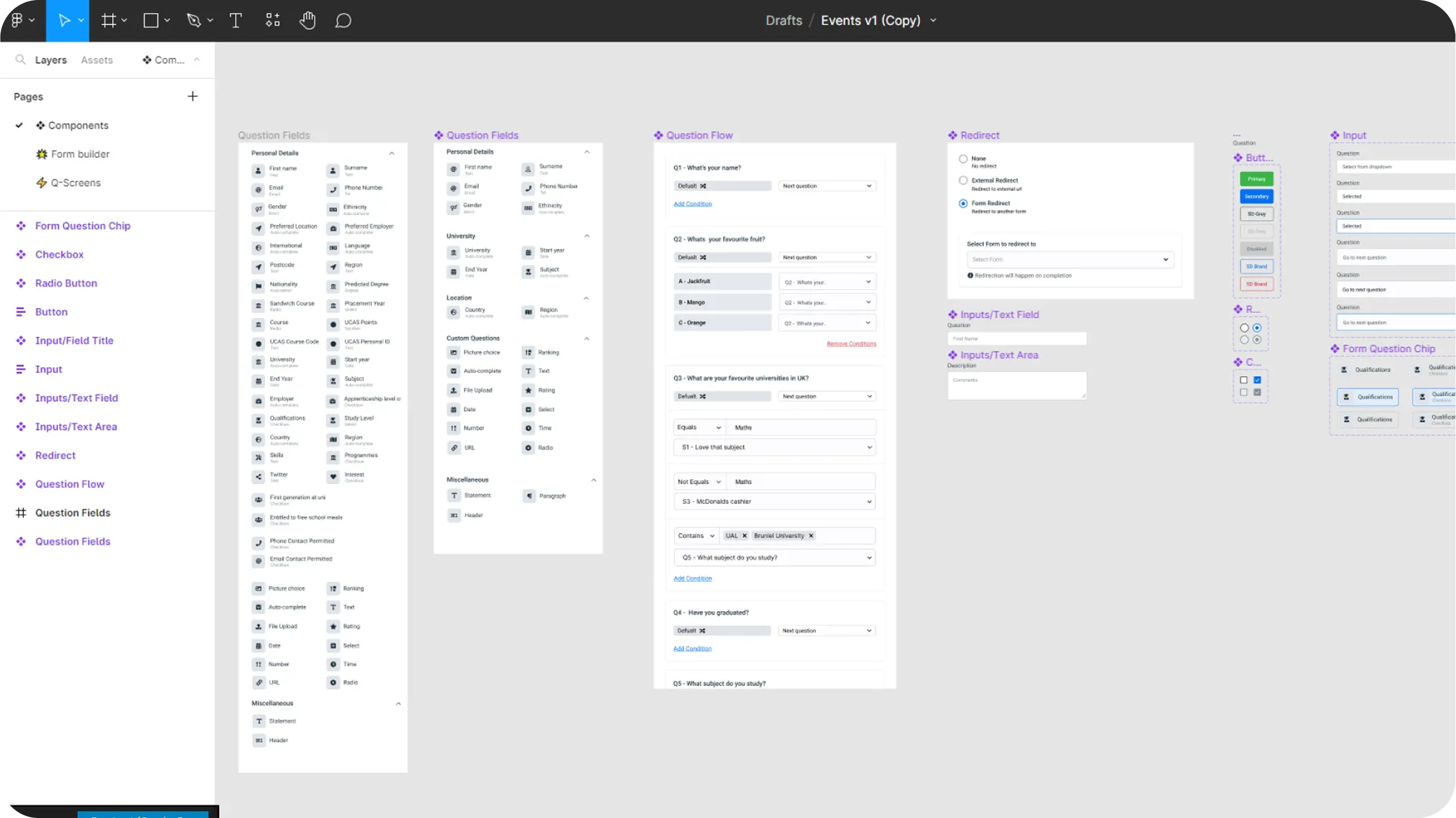Add a new page with plus icon

[x=193, y=96]
